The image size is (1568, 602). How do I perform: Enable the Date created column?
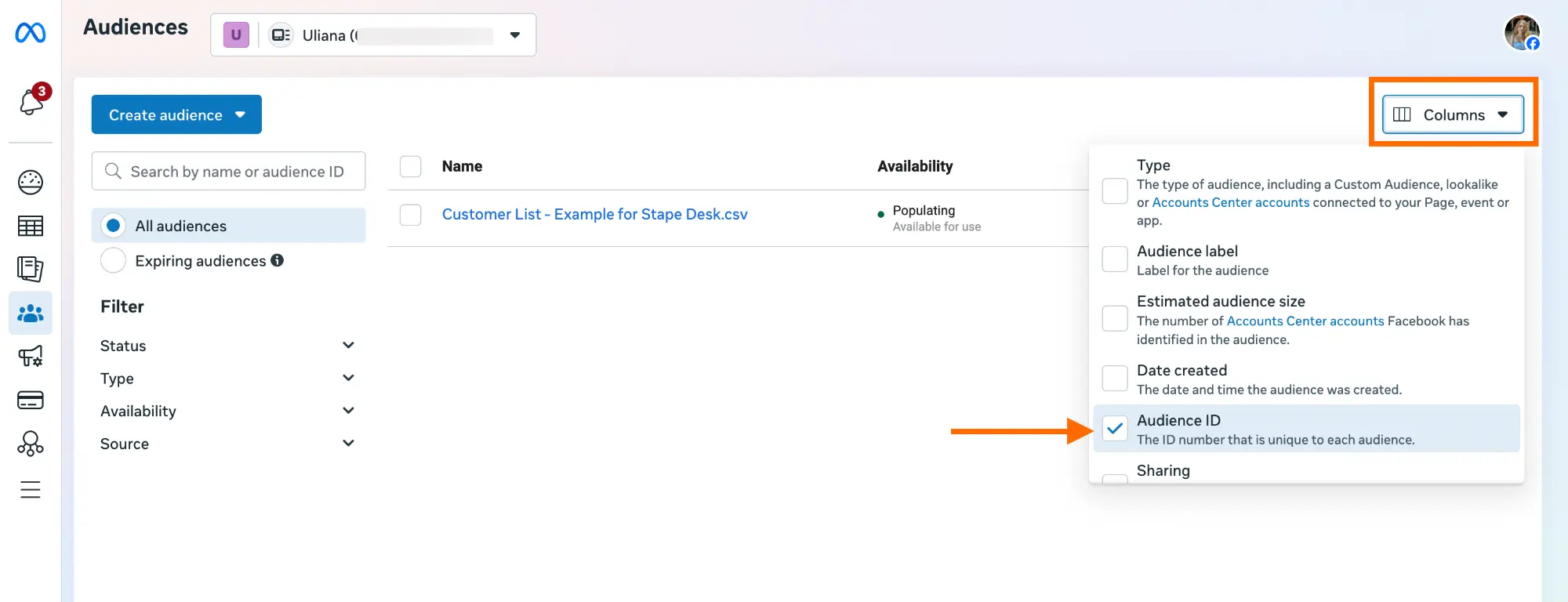(1114, 378)
